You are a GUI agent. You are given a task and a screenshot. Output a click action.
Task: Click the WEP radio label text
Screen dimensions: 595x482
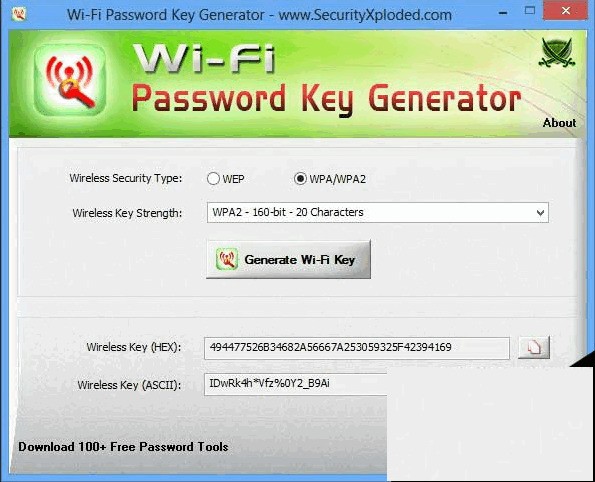[x=233, y=179]
